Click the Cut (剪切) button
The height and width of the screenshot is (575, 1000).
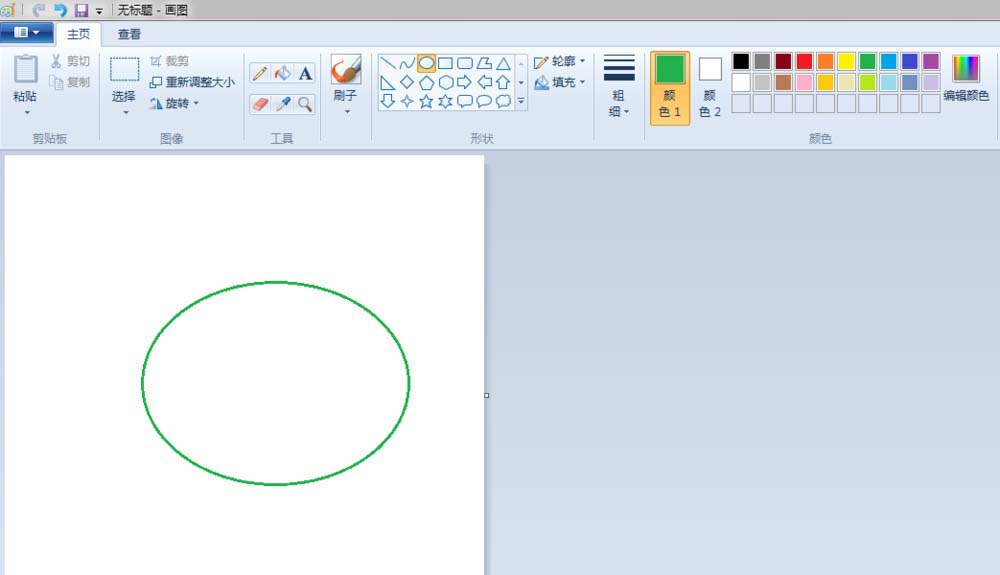click(x=70, y=61)
